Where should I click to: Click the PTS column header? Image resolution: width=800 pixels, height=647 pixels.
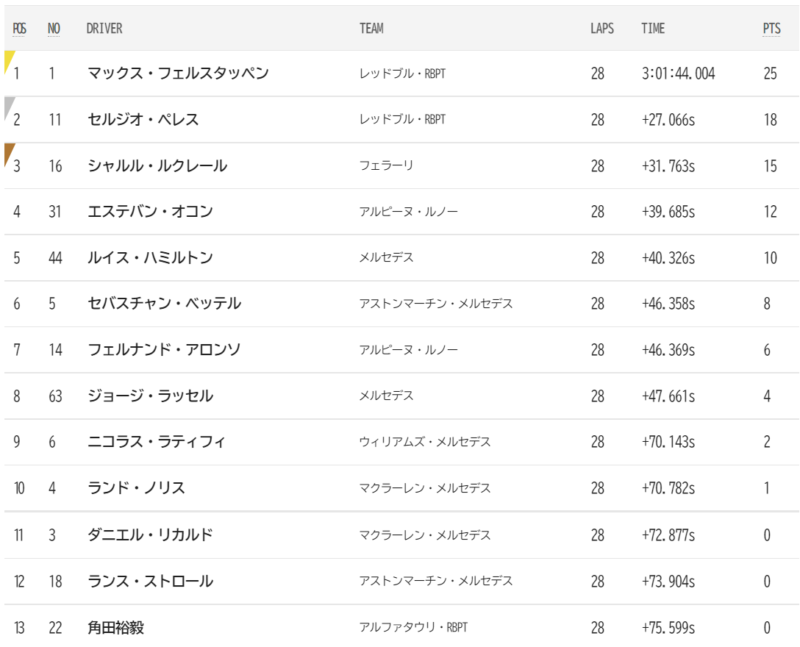tap(771, 29)
